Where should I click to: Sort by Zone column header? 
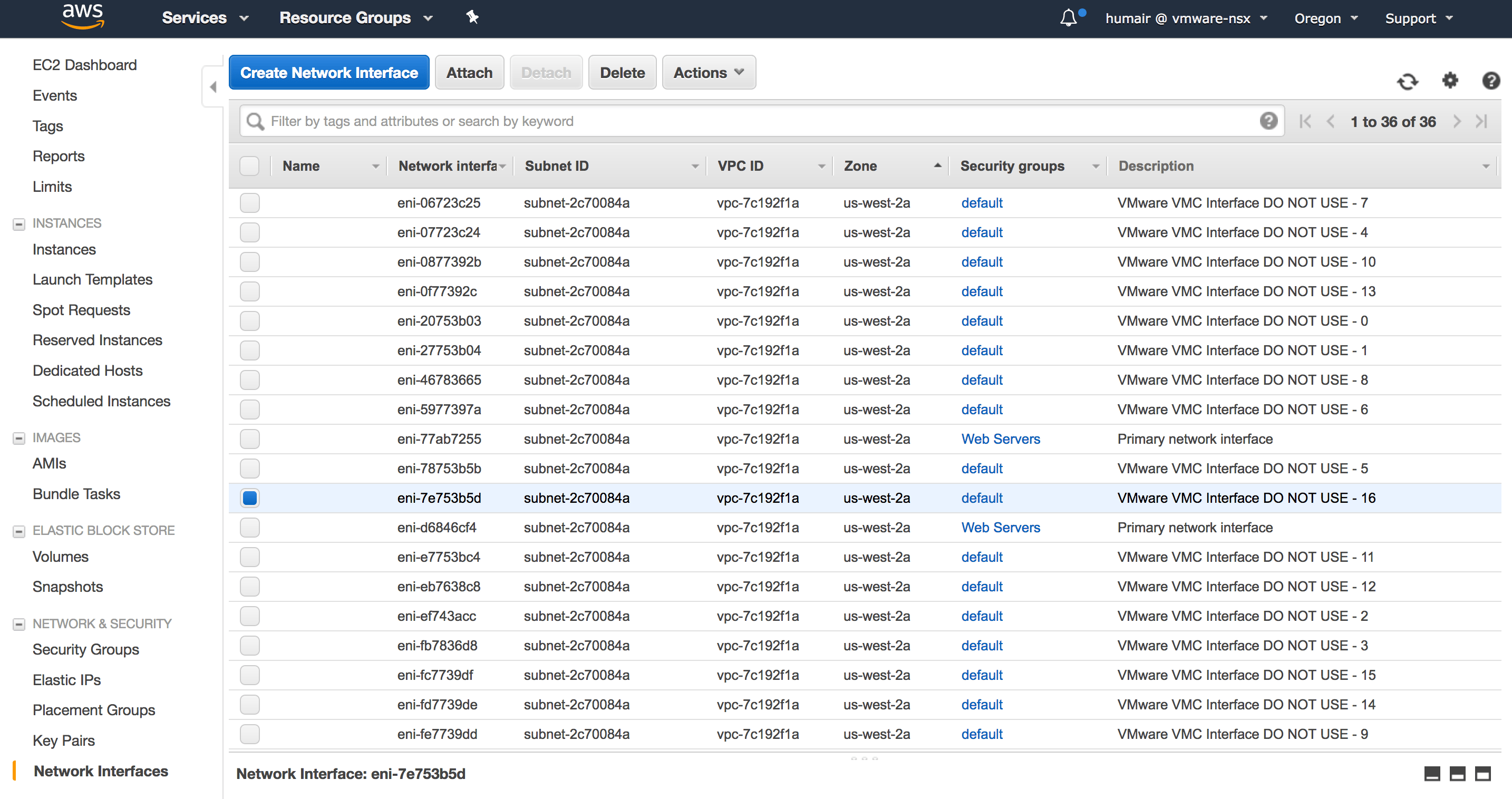click(x=891, y=166)
